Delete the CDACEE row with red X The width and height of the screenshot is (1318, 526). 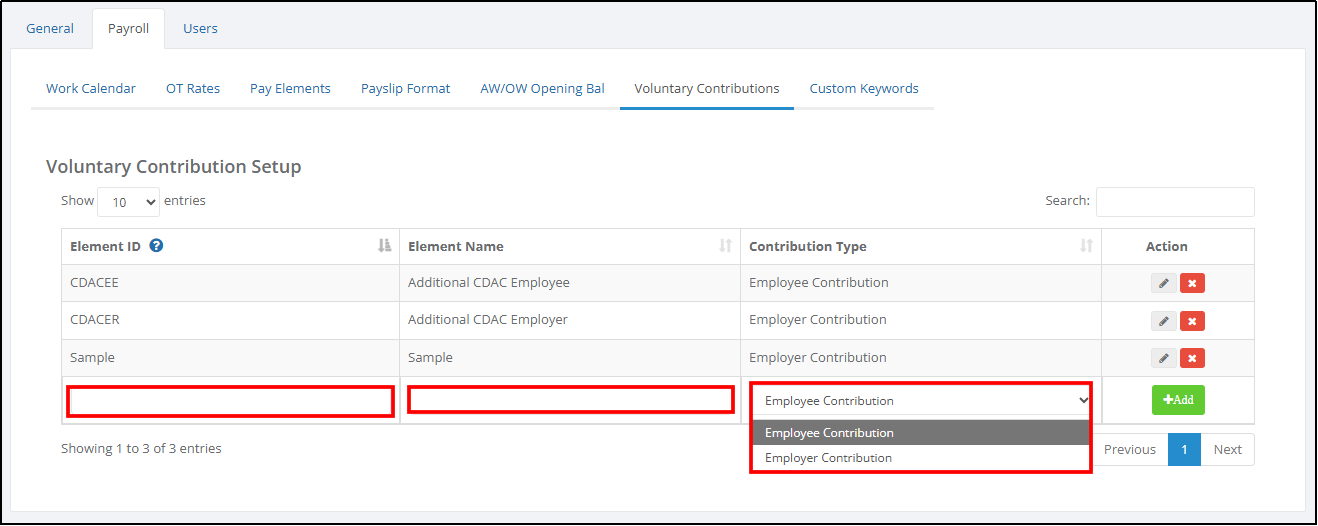coord(1192,283)
